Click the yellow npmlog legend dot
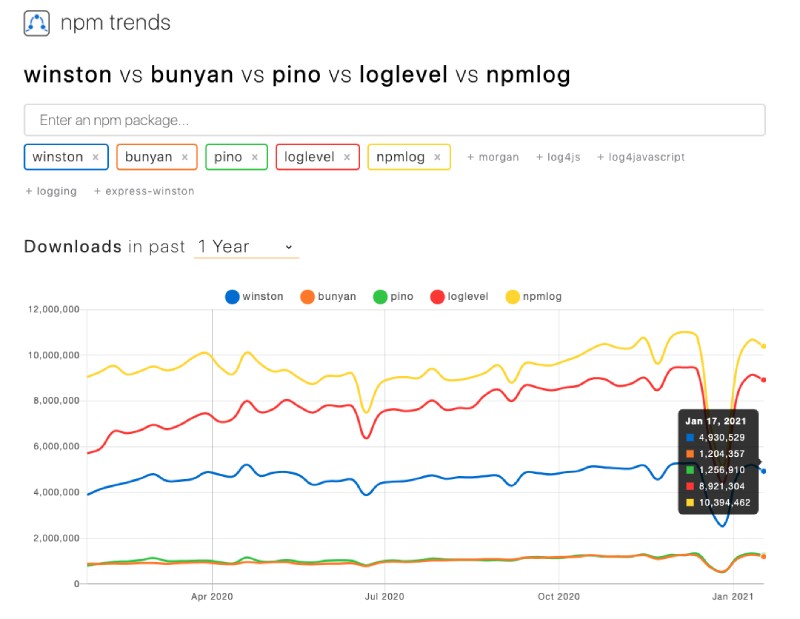The image size is (800, 619). coord(511,296)
